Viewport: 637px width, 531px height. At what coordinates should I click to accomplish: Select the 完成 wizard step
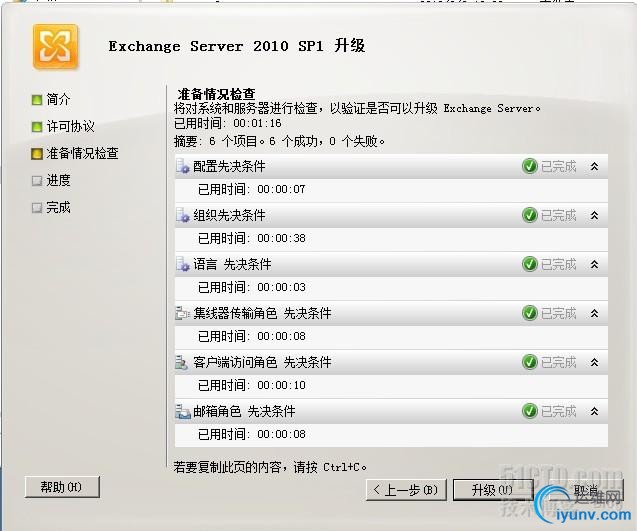(x=58, y=208)
